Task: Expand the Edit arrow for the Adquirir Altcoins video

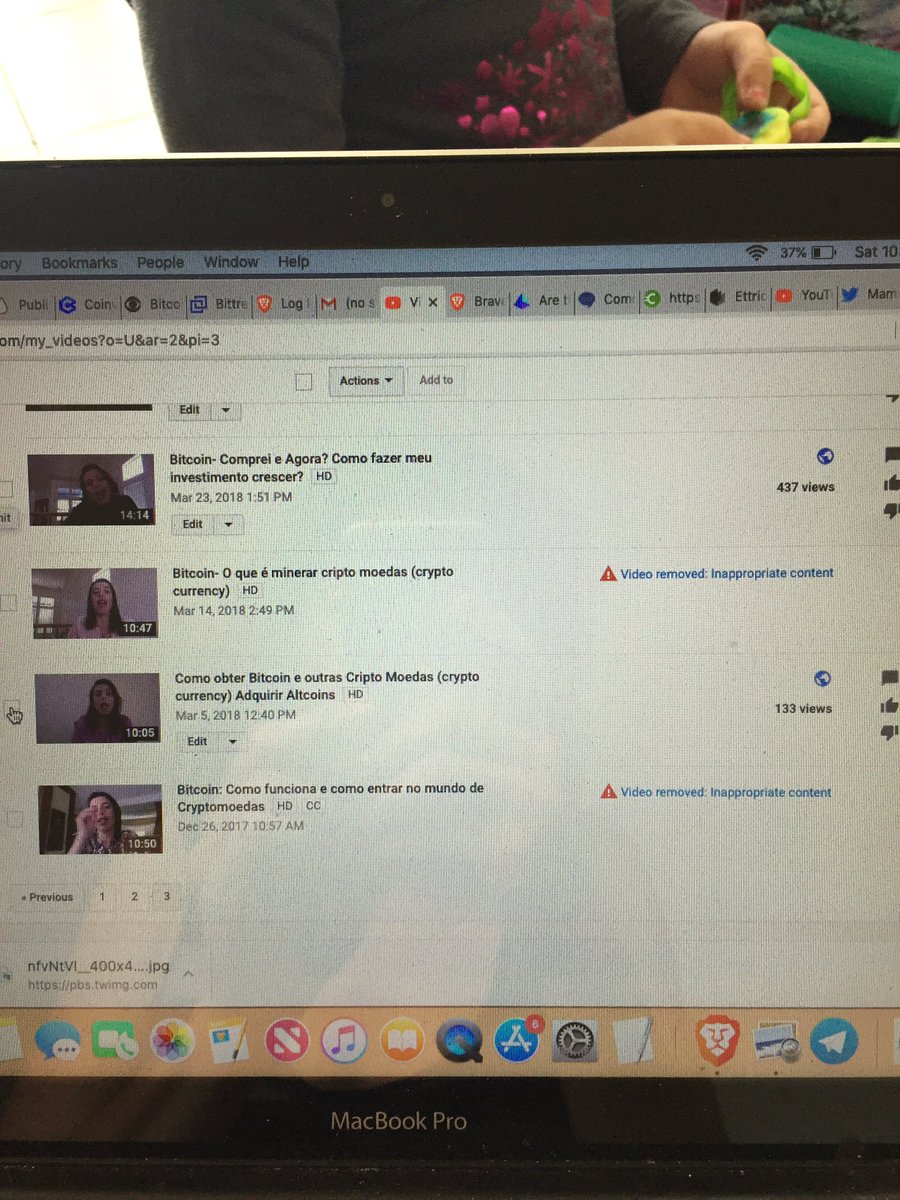Action: pyautogui.click(x=233, y=741)
